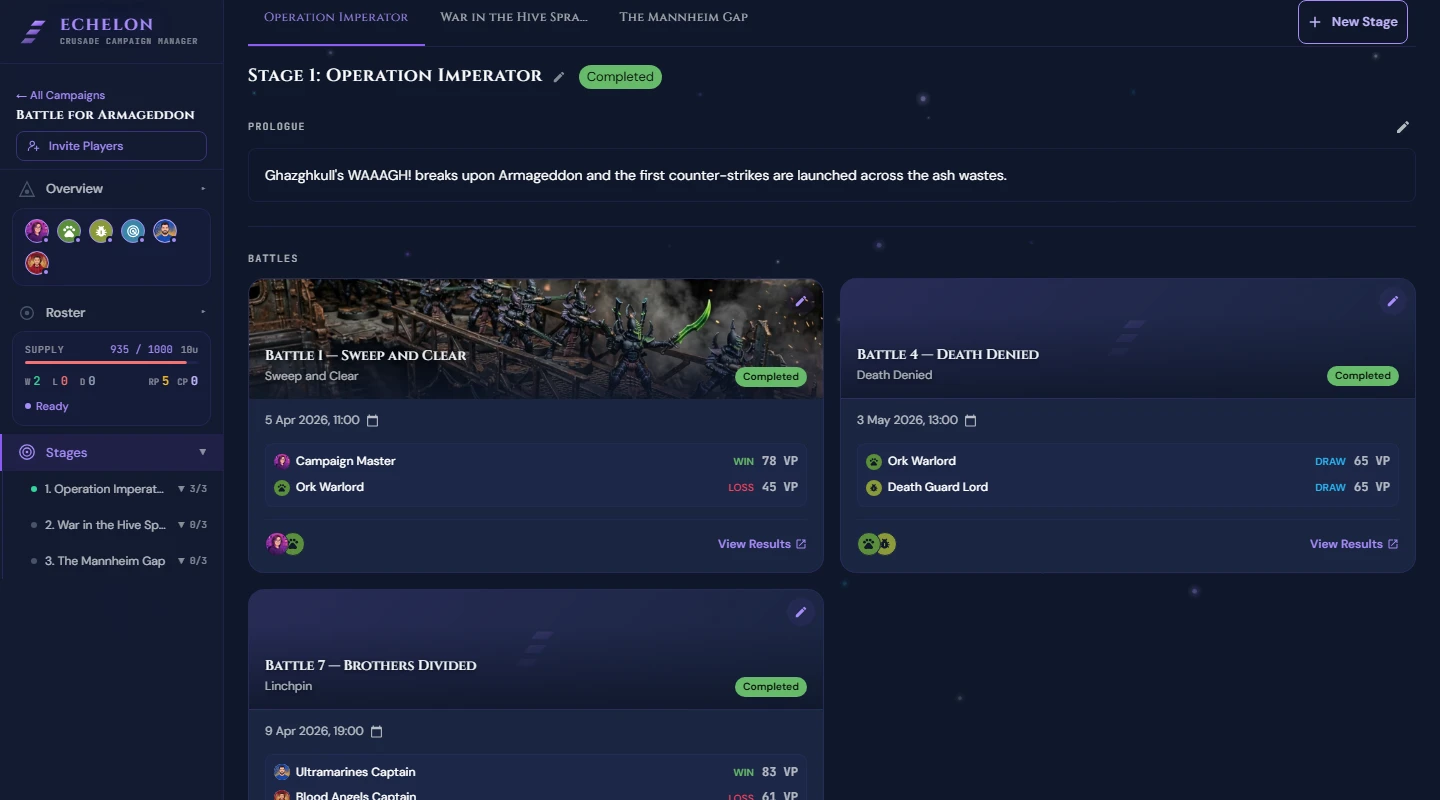
Task: Open calendar for 9 Apr 2026 date
Action: click(376, 732)
